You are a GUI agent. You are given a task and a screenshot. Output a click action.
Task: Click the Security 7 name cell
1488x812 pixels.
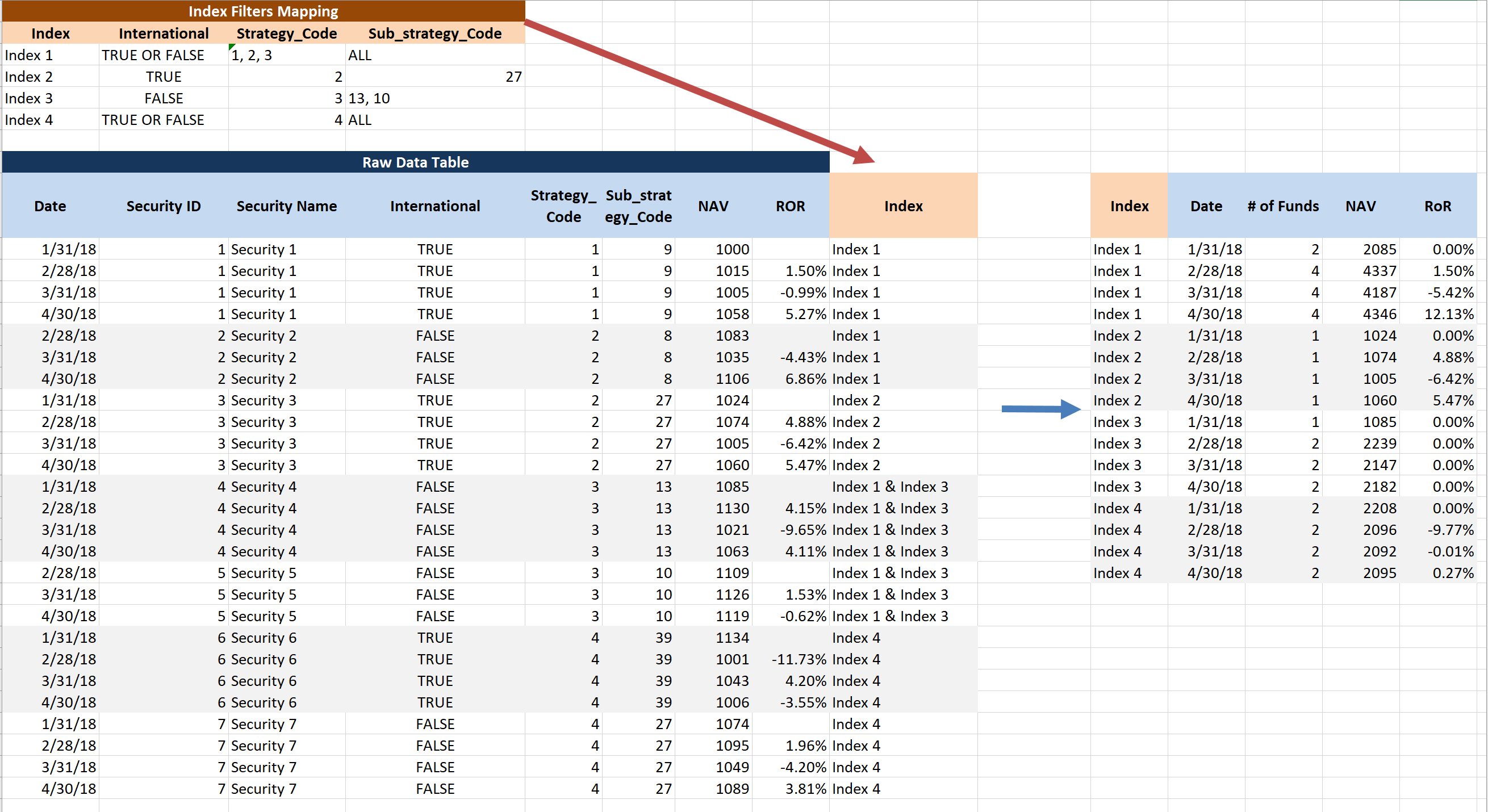click(264, 723)
